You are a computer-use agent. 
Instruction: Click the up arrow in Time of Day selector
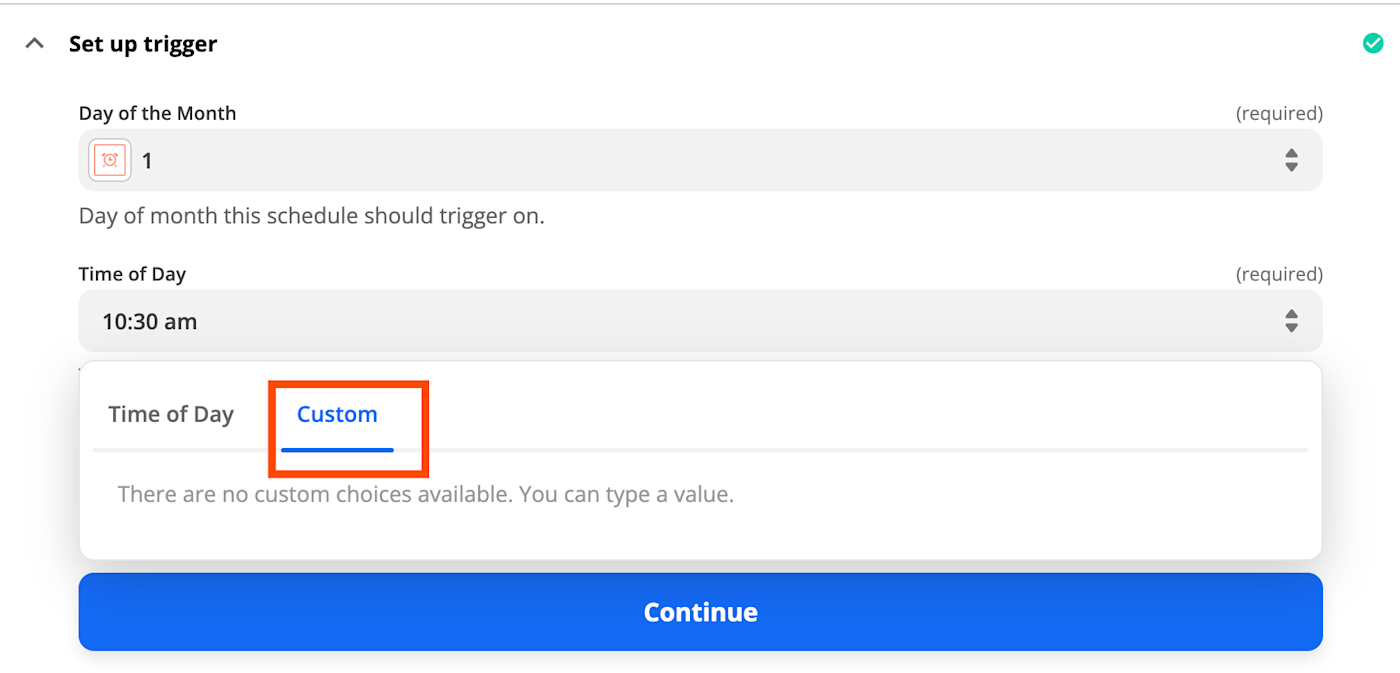(x=1291, y=314)
